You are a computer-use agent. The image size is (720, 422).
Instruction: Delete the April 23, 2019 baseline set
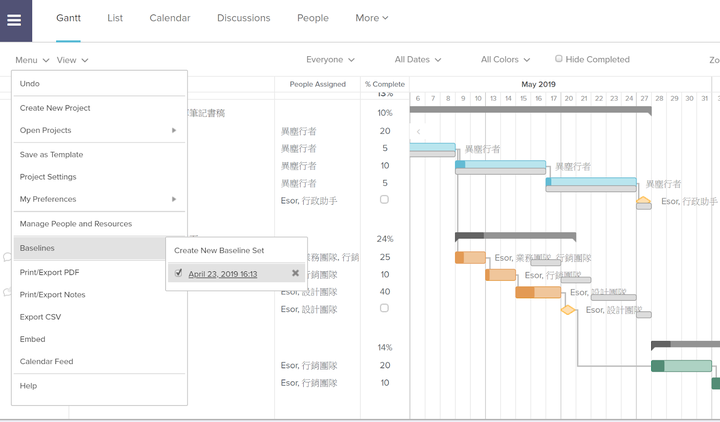tap(295, 273)
